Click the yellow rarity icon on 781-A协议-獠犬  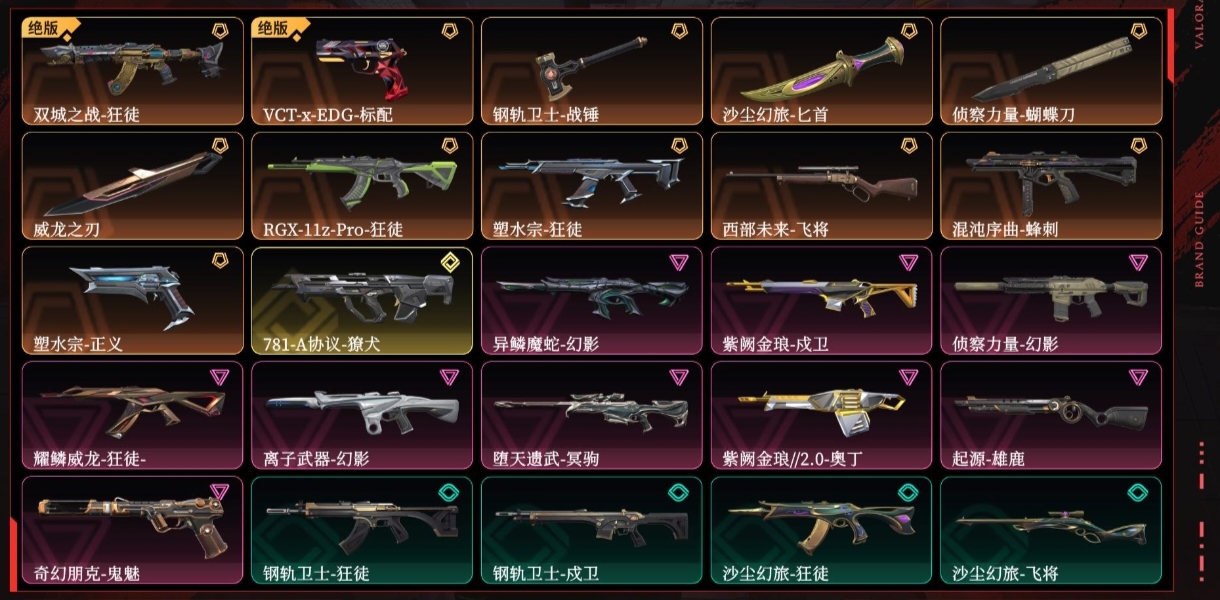point(449,261)
